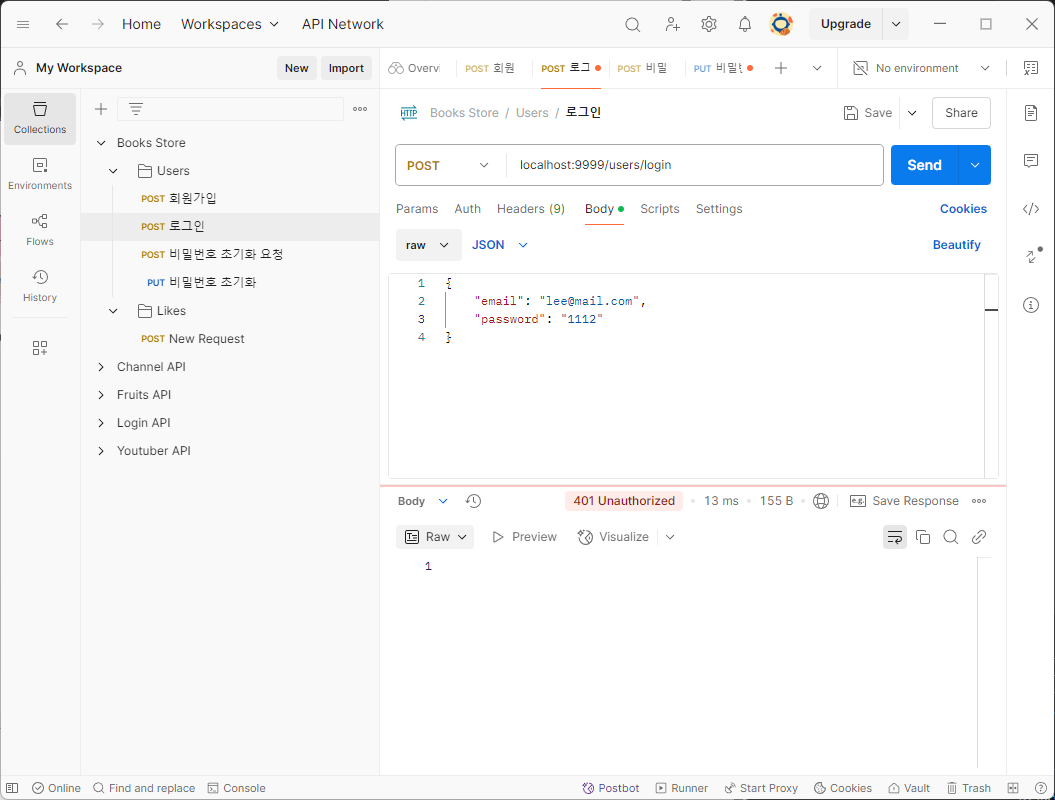Click the request URL field
The image size is (1055, 800).
[x=694, y=166]
